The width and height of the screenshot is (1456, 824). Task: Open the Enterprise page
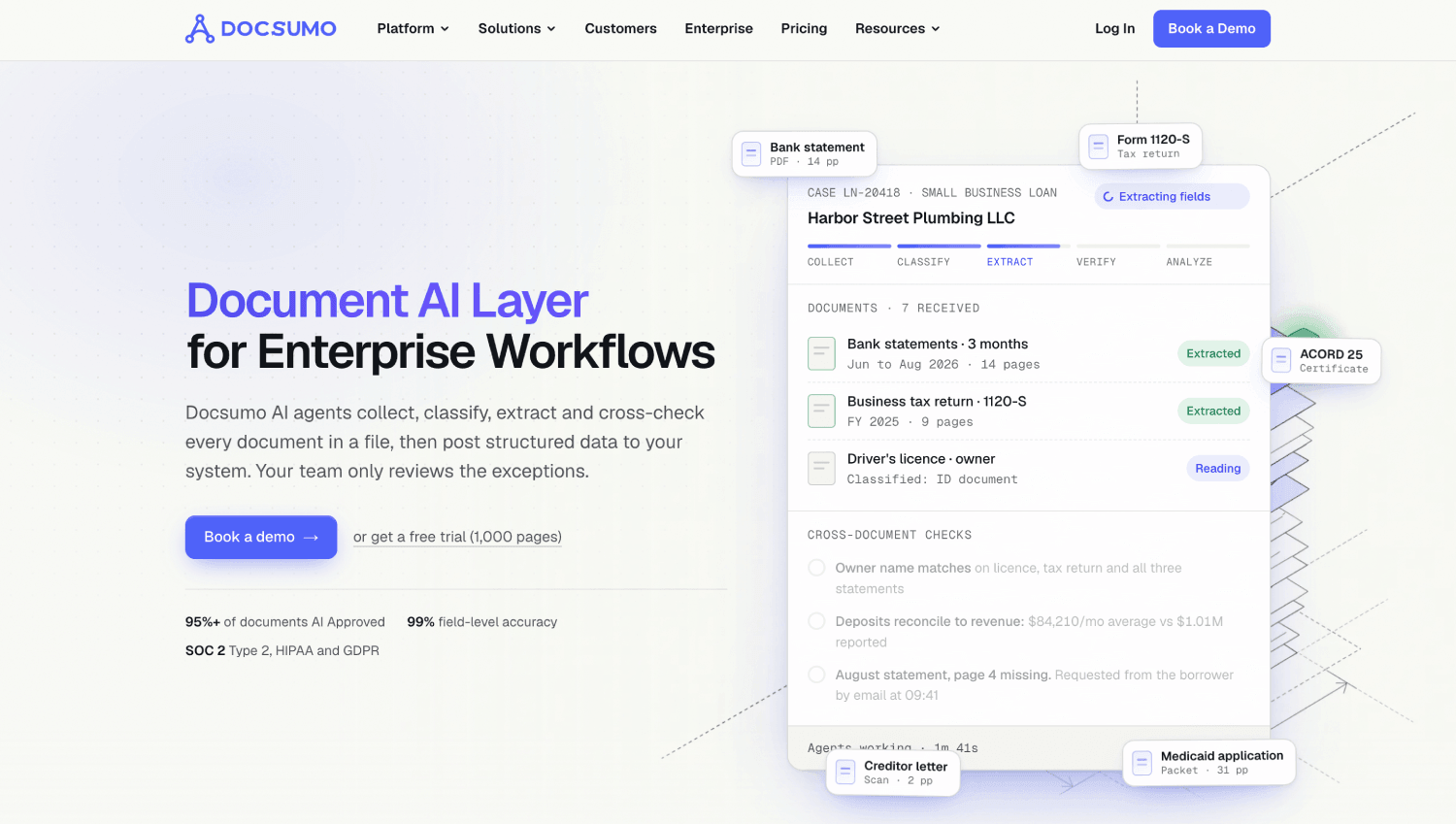[x=718, y=29]
